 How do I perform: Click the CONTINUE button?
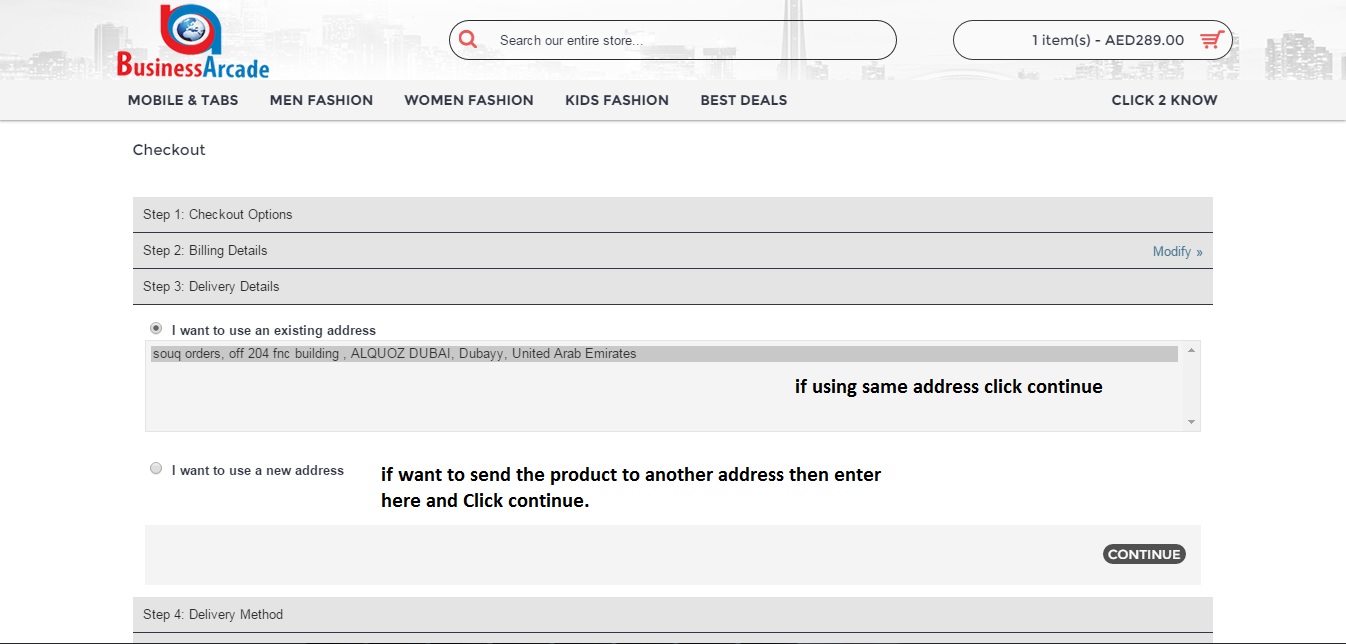click(1144, 554)
